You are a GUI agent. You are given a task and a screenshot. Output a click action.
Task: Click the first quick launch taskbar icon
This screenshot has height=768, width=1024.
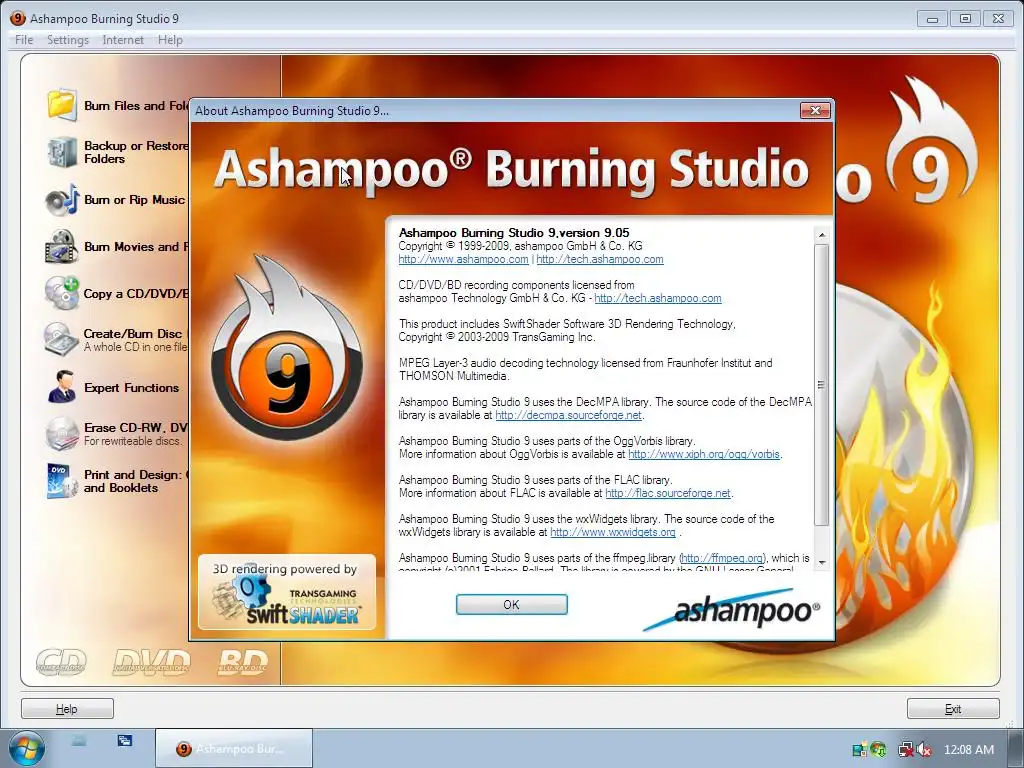[x=79, y=741]
